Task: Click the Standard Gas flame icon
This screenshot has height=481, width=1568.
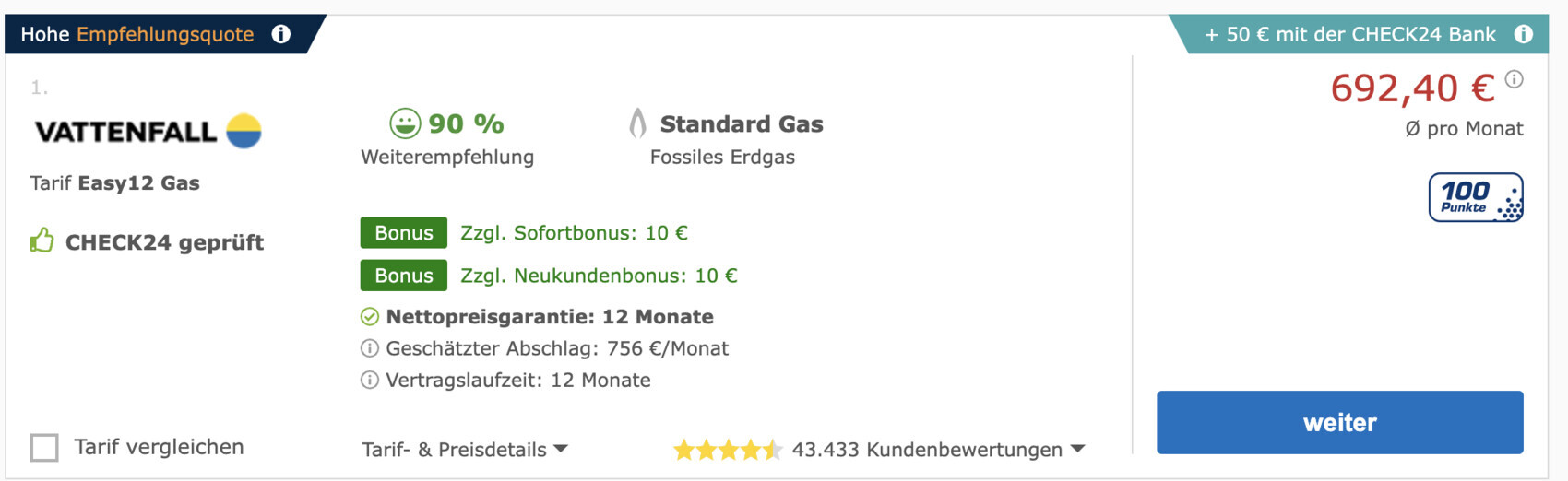Action: (x=637, y=123)
